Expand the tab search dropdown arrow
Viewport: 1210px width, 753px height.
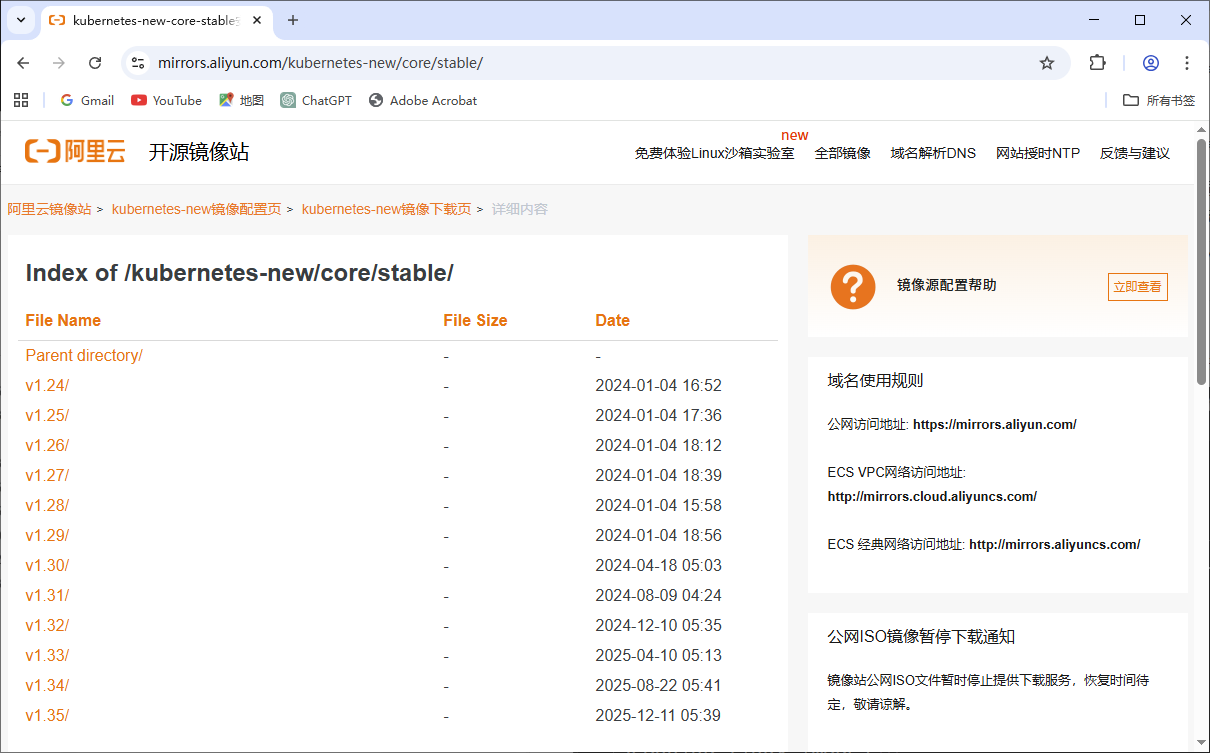pos(20,20)
